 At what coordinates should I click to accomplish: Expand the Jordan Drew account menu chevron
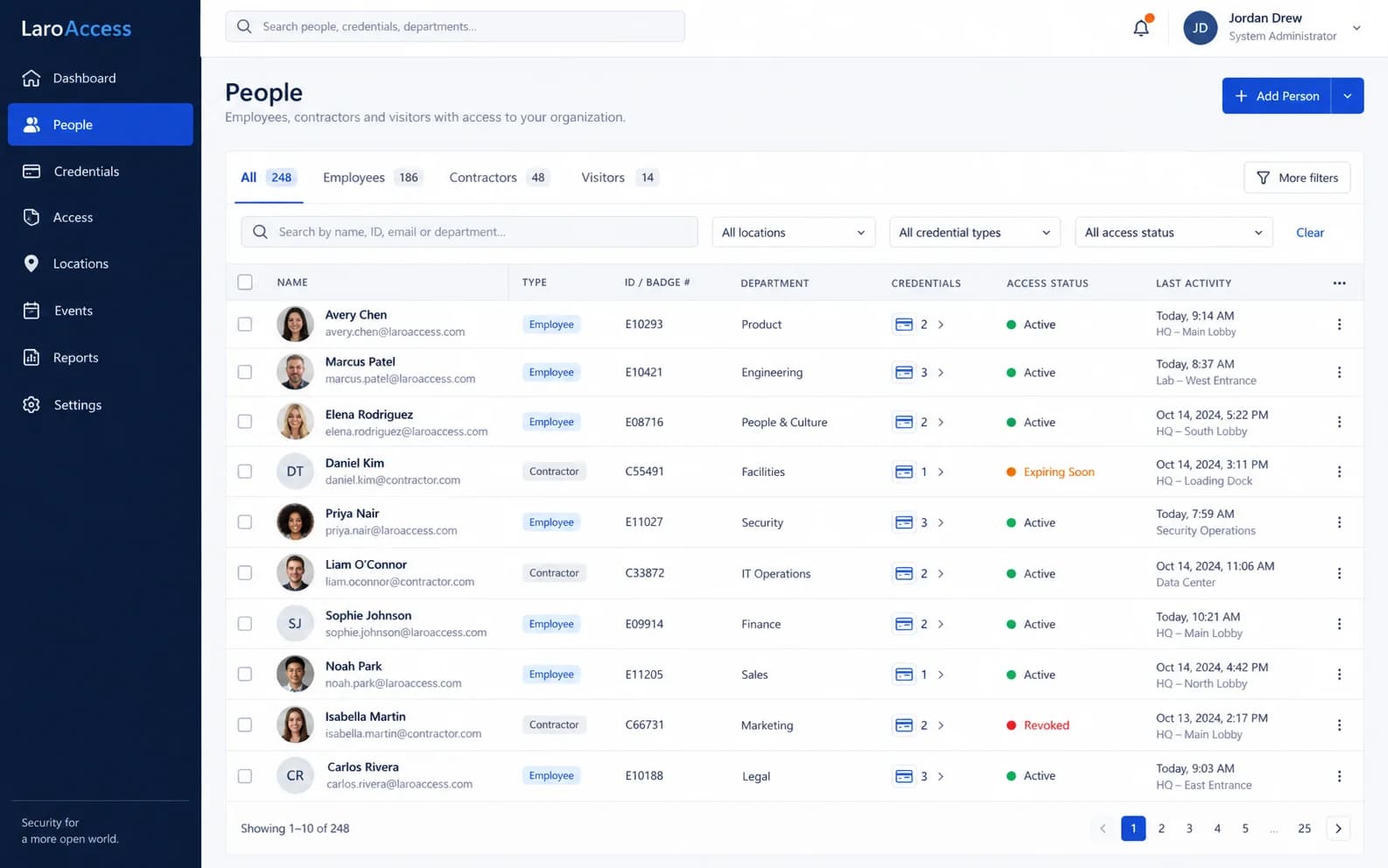pyautogui.click(x=1356, y=28)
